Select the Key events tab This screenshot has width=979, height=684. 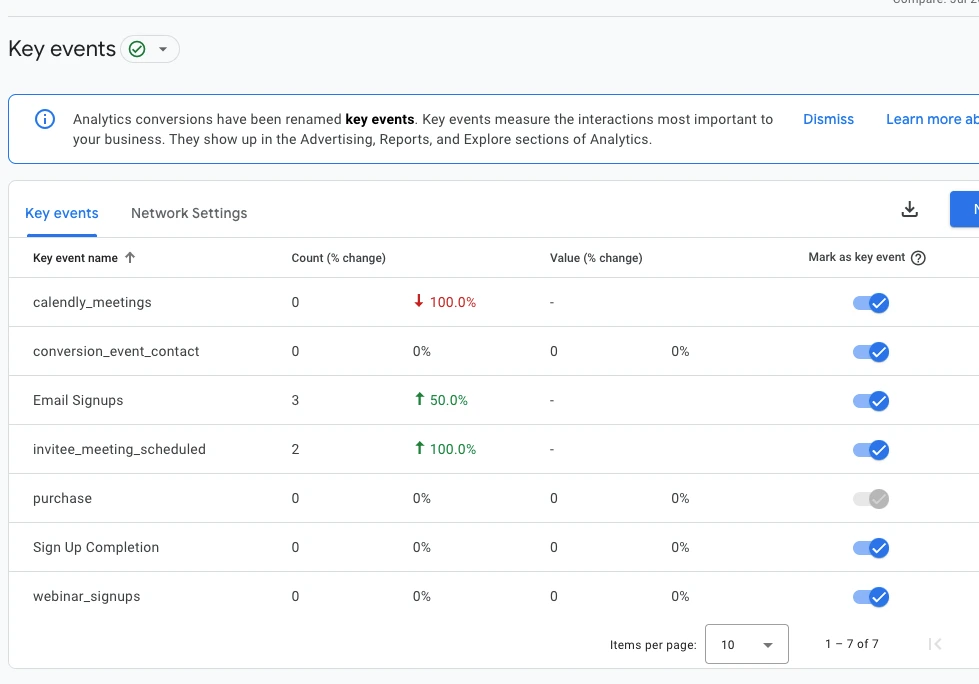point(61,213)
